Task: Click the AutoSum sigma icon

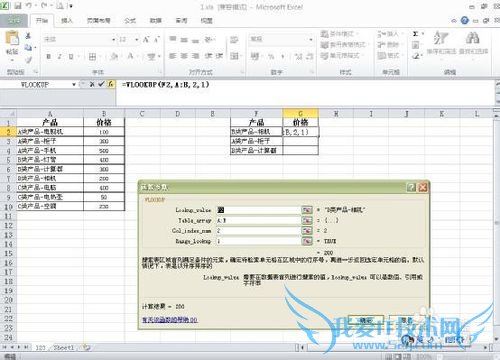Action: coord(415,34)
